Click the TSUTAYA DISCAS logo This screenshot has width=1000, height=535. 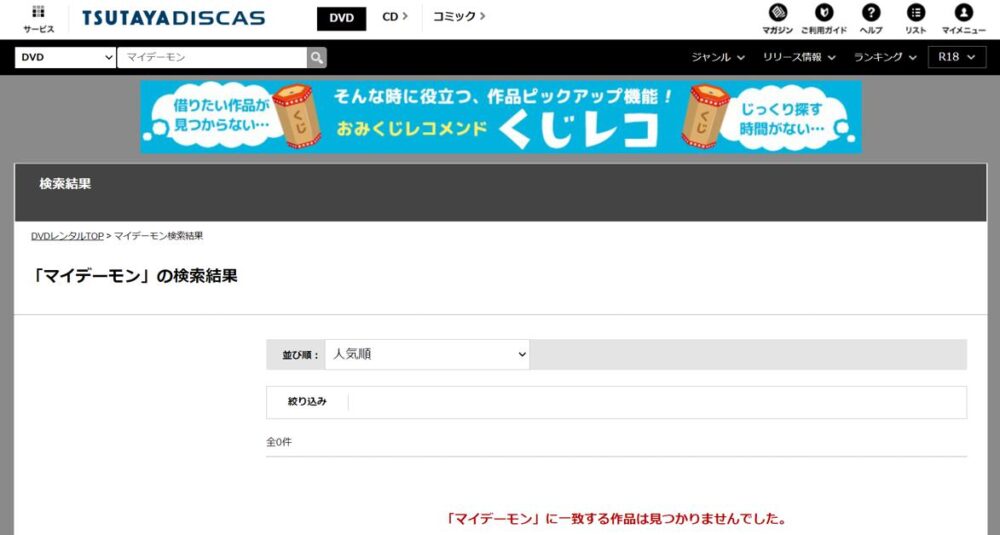click(x=173, y=18)
